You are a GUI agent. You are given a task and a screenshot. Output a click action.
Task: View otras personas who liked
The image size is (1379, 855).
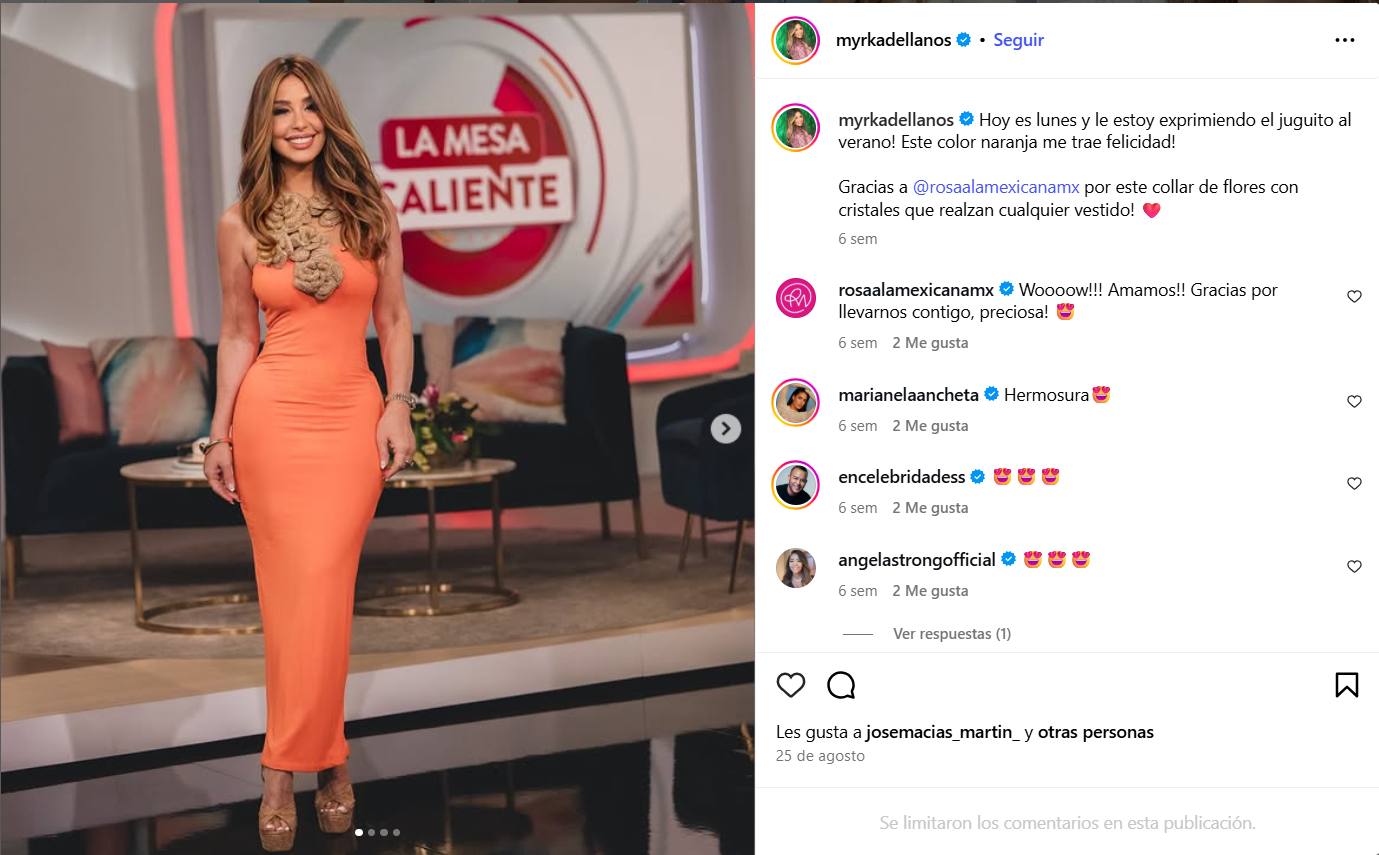click(1095, 732)
